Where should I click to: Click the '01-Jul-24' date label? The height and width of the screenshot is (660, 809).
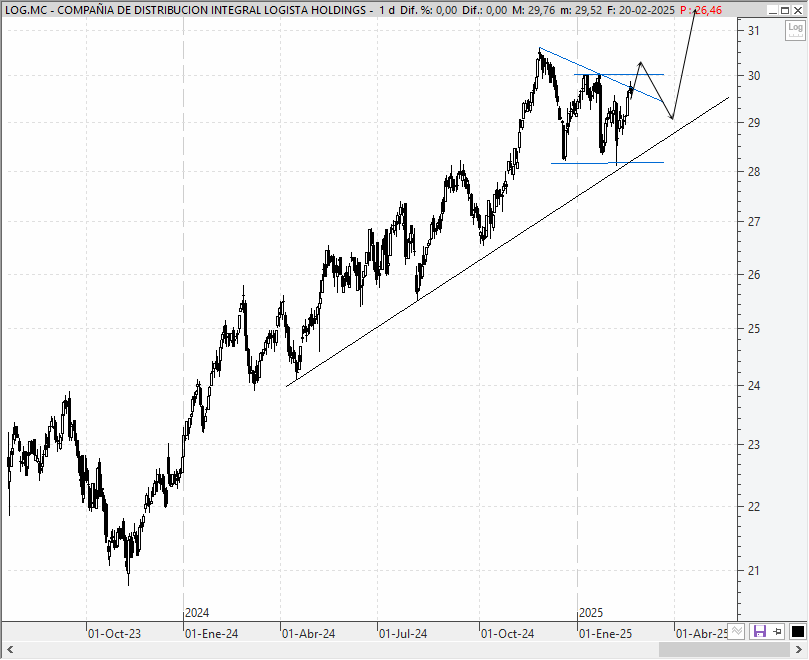pos(403,634)
